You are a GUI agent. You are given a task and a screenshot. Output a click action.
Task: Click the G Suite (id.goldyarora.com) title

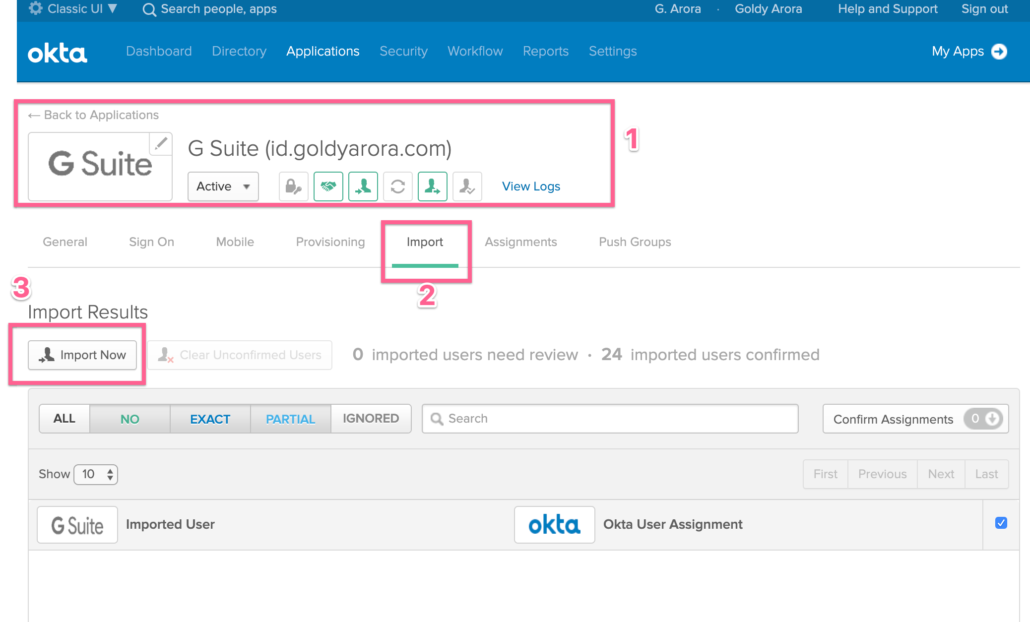[x=319, y=148]
